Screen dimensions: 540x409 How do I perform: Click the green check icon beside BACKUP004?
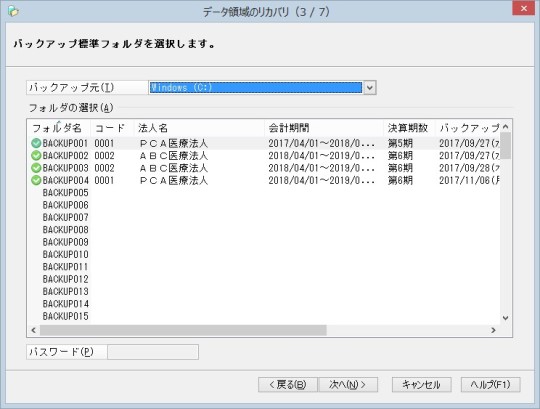(36, 180)
